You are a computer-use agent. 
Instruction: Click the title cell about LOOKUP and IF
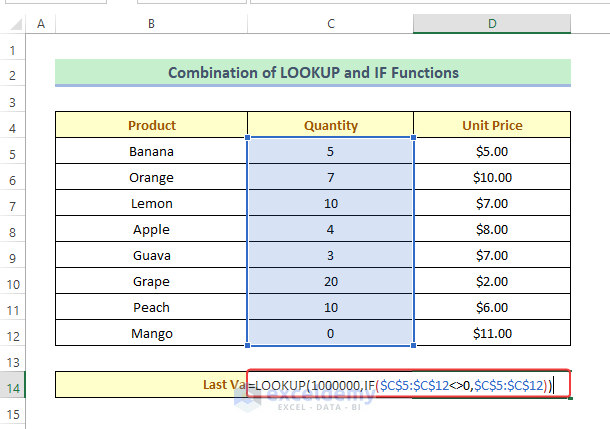coord(313,73)
